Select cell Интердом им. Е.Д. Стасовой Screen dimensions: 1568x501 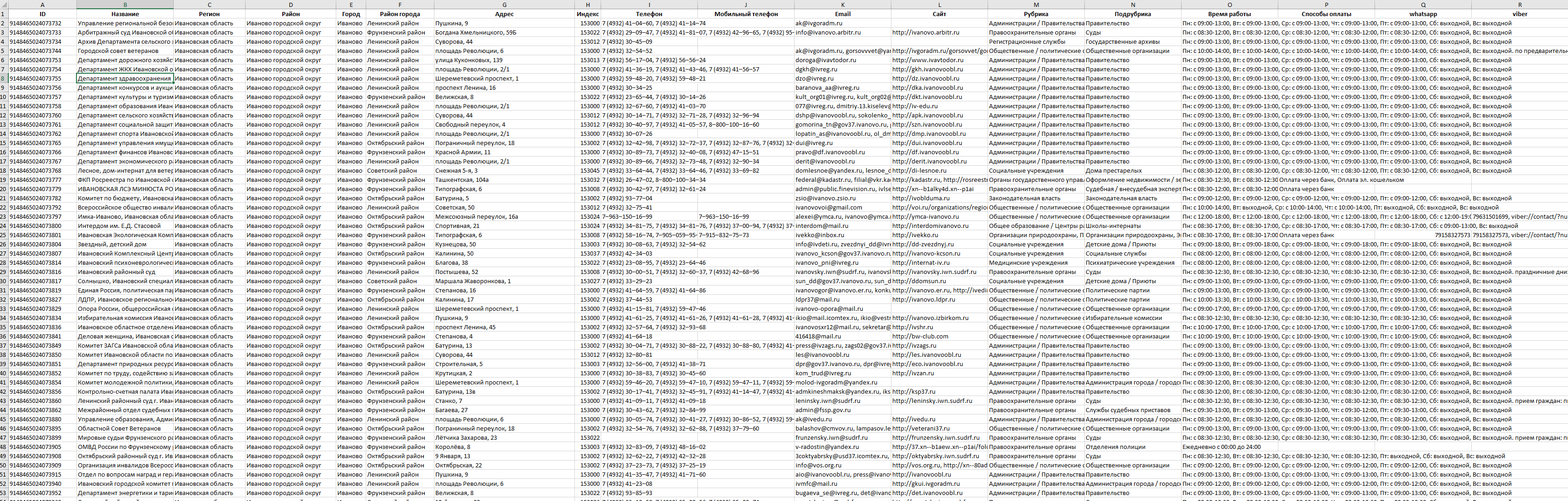tap(125, 226)
